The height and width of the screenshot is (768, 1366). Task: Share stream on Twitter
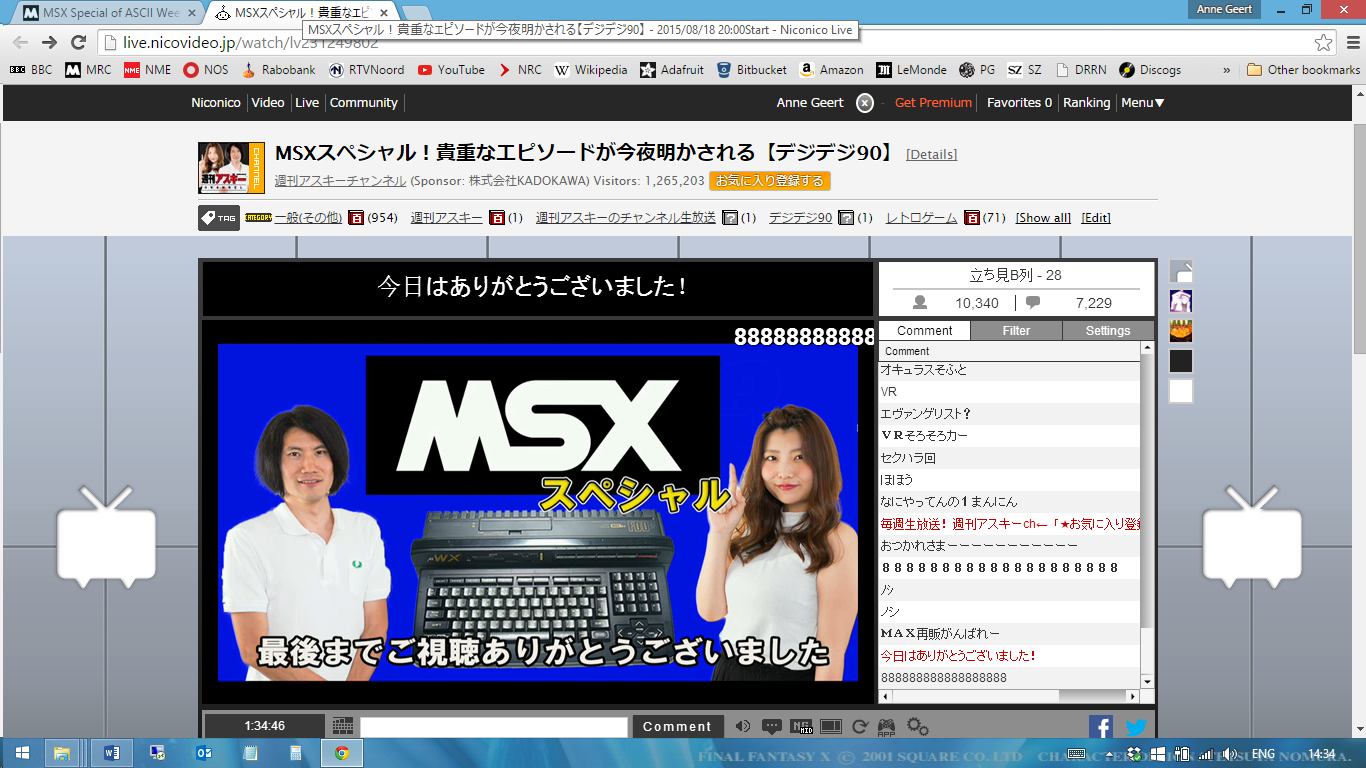[1136, 728]
